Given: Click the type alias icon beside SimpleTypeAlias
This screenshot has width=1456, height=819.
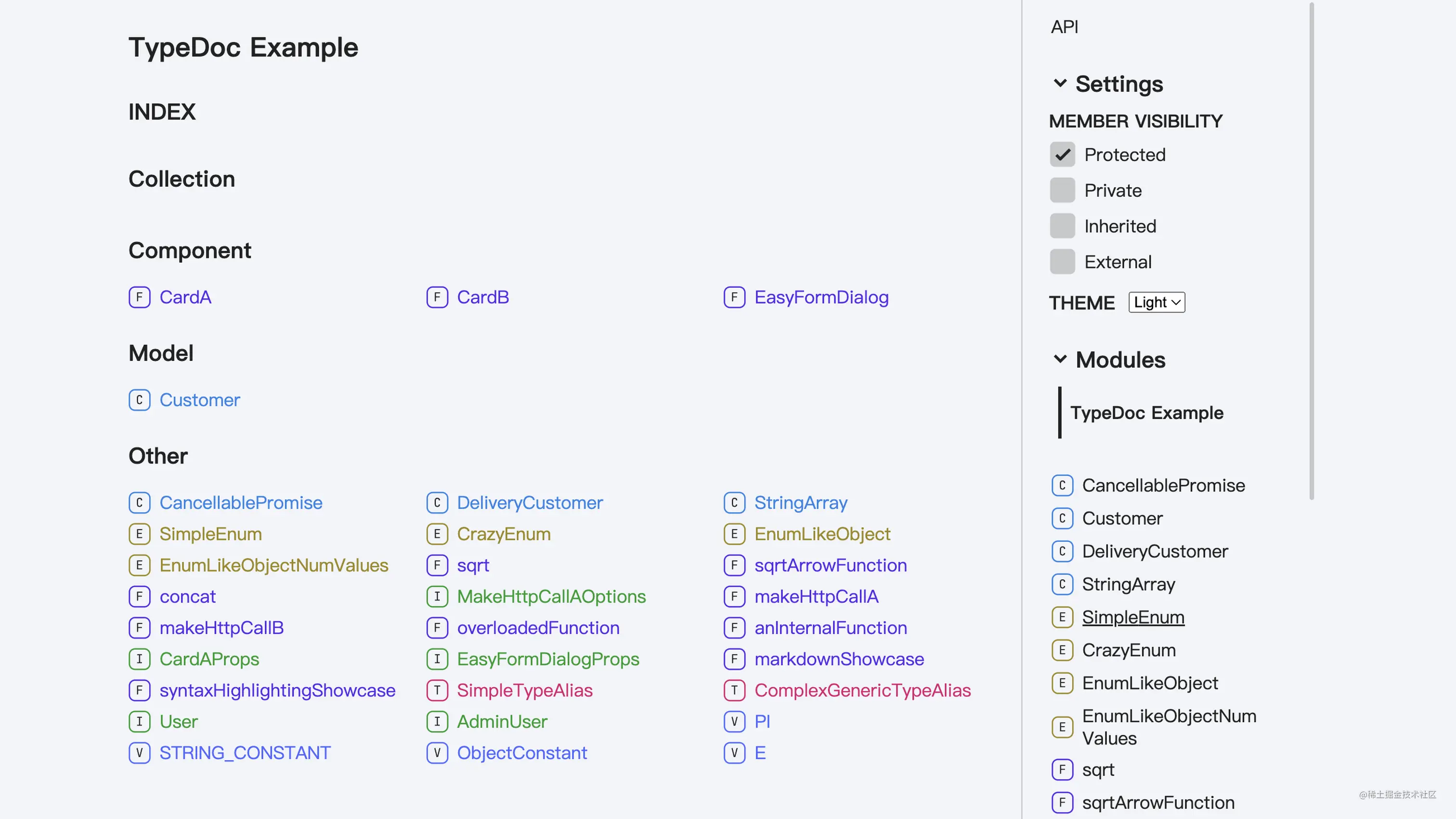Looking at the screenshot, I should click(x=437, y=690).
